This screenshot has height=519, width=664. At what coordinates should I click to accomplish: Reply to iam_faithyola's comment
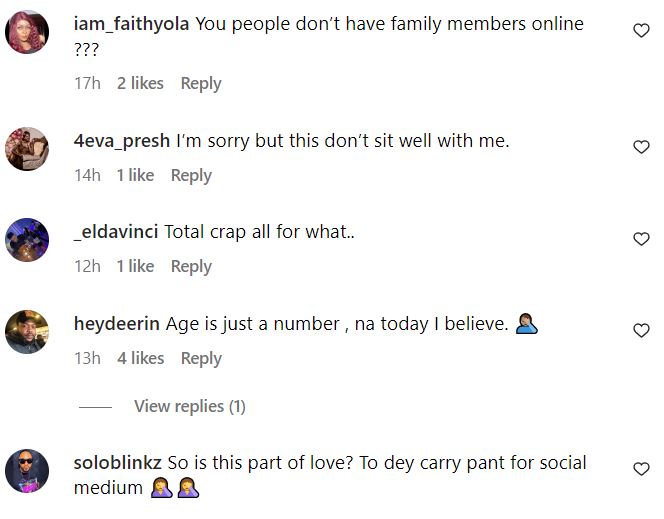pos(201,83)
